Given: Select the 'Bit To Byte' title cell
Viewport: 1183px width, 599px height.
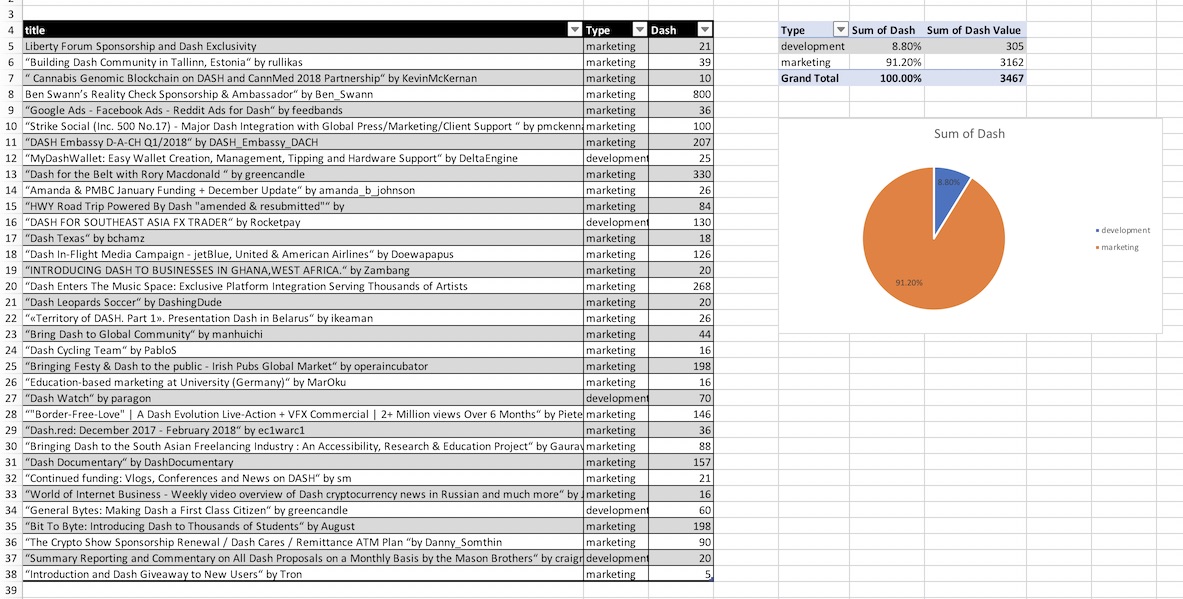Looking at the screenshot, I should coord(303,527).
